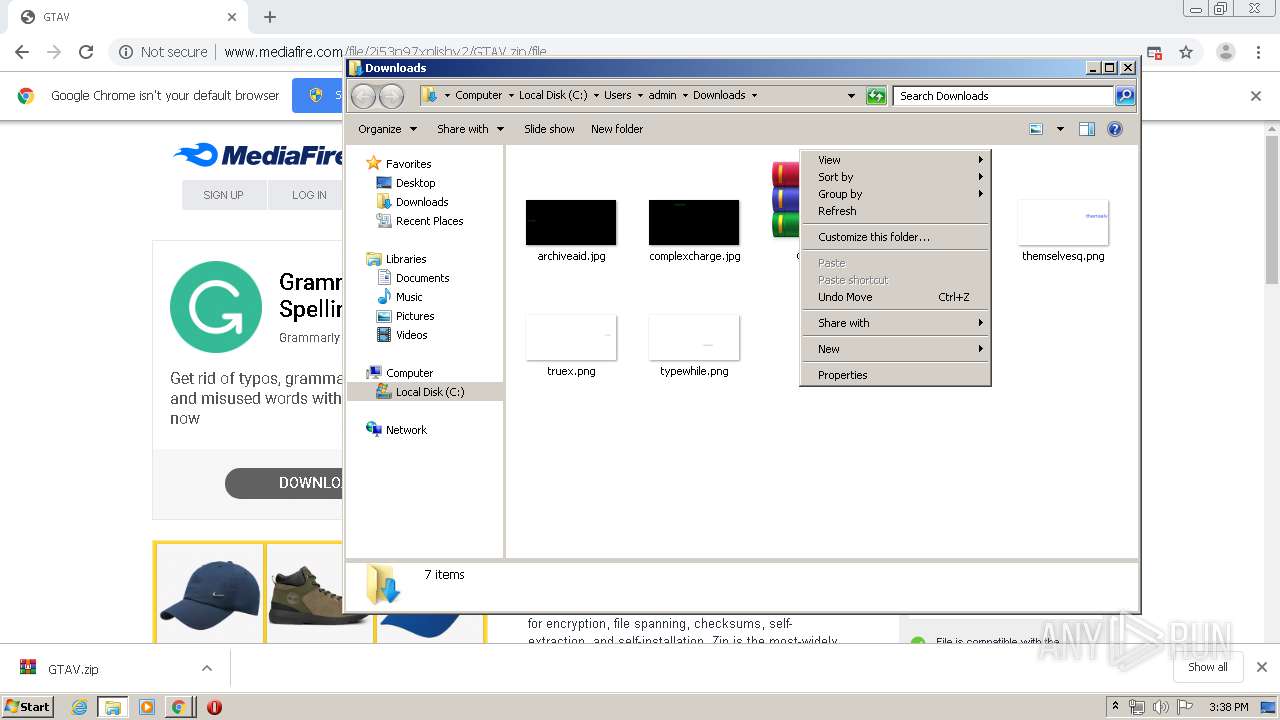
Task: Click the change view icon in Explorer toolbar
Action: pos(1036,129)
